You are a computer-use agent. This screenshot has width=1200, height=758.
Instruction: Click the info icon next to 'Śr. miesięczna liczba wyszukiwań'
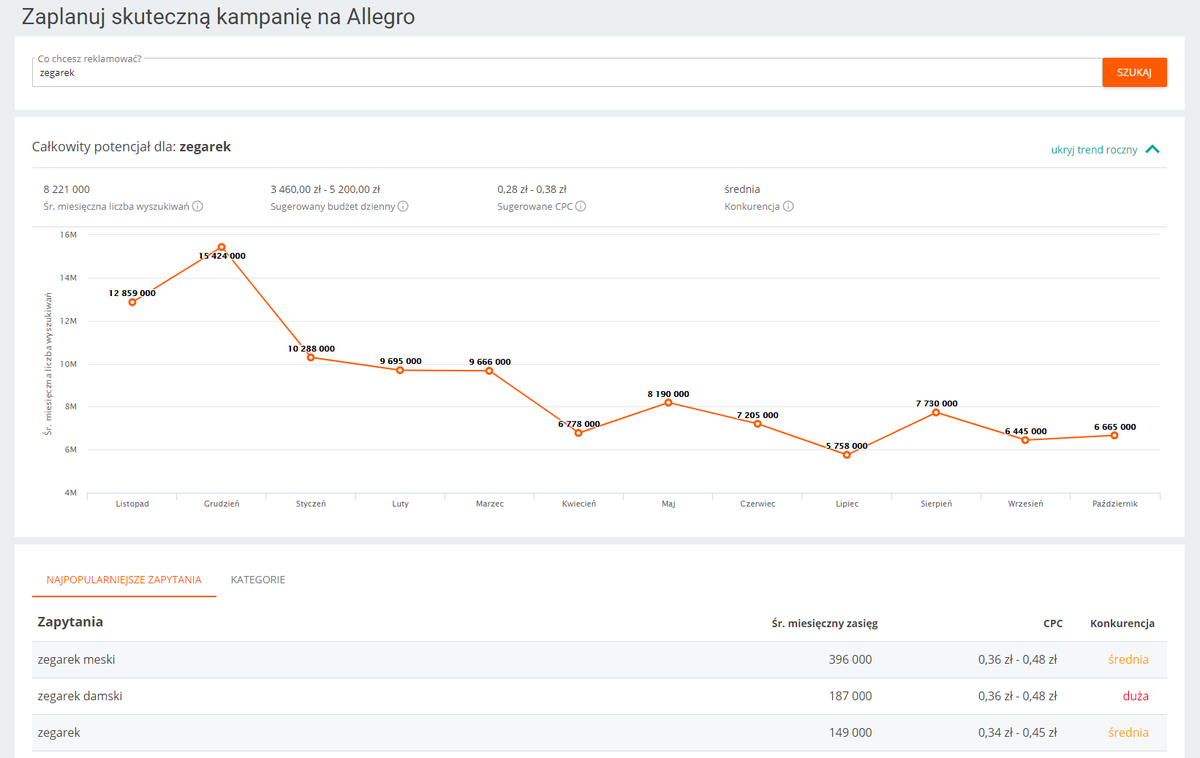pyautogui.click(x=198, y=207)
